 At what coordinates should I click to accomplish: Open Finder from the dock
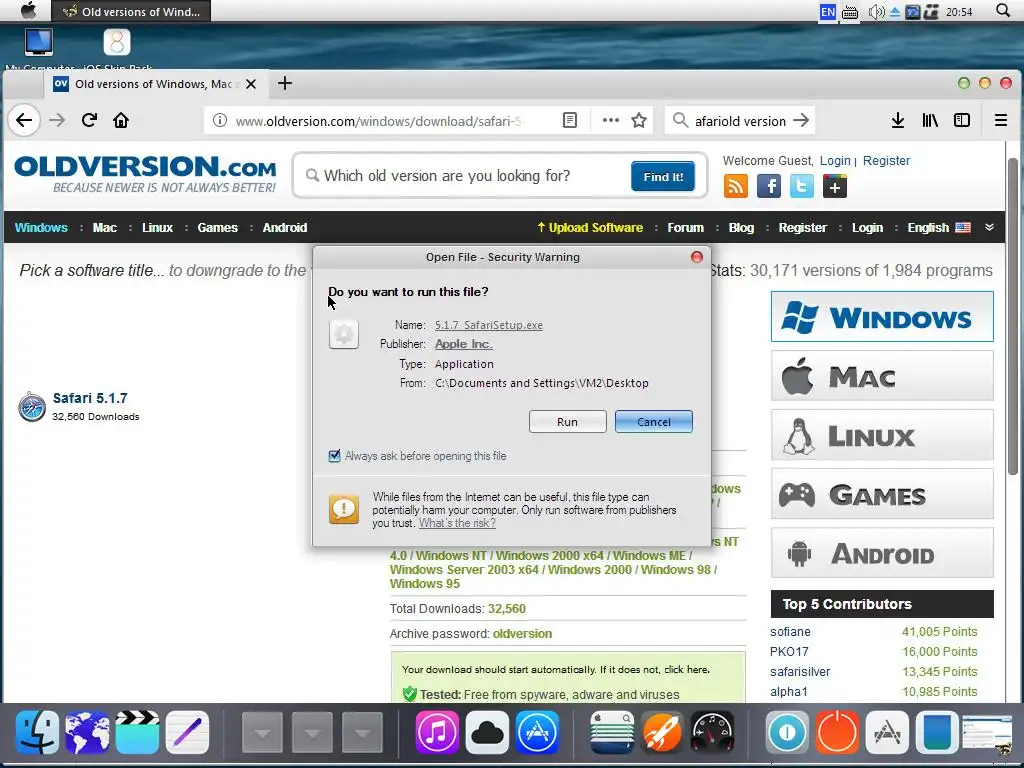click(37, 732)
